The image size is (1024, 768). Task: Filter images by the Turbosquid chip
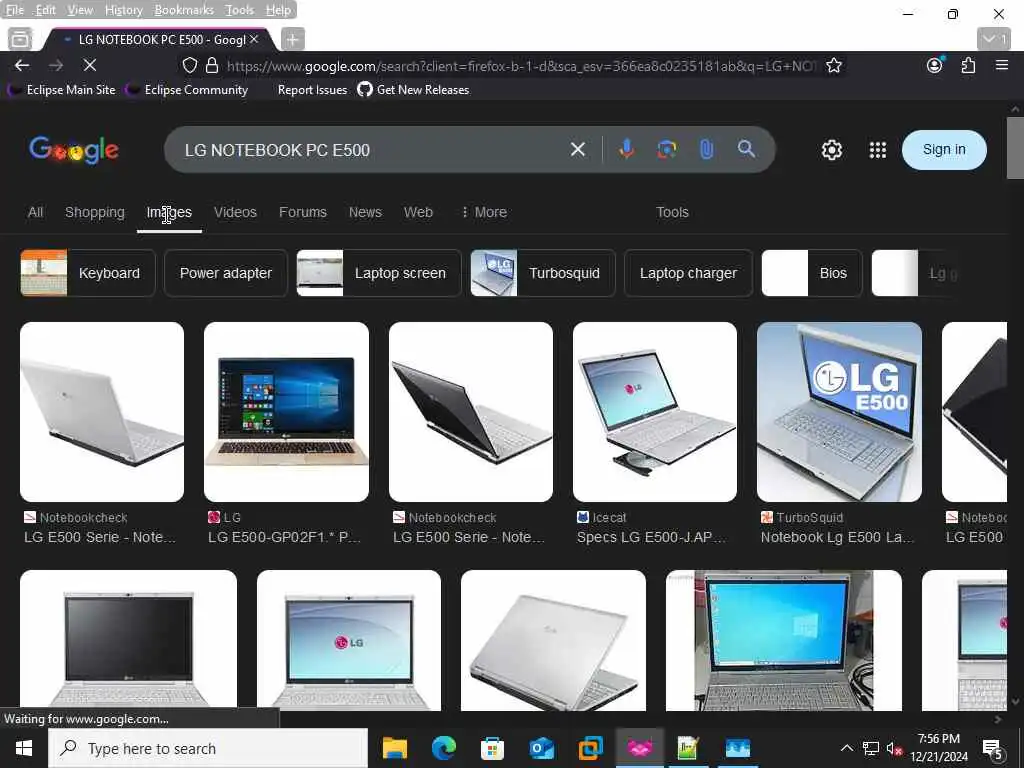[543, 273]
